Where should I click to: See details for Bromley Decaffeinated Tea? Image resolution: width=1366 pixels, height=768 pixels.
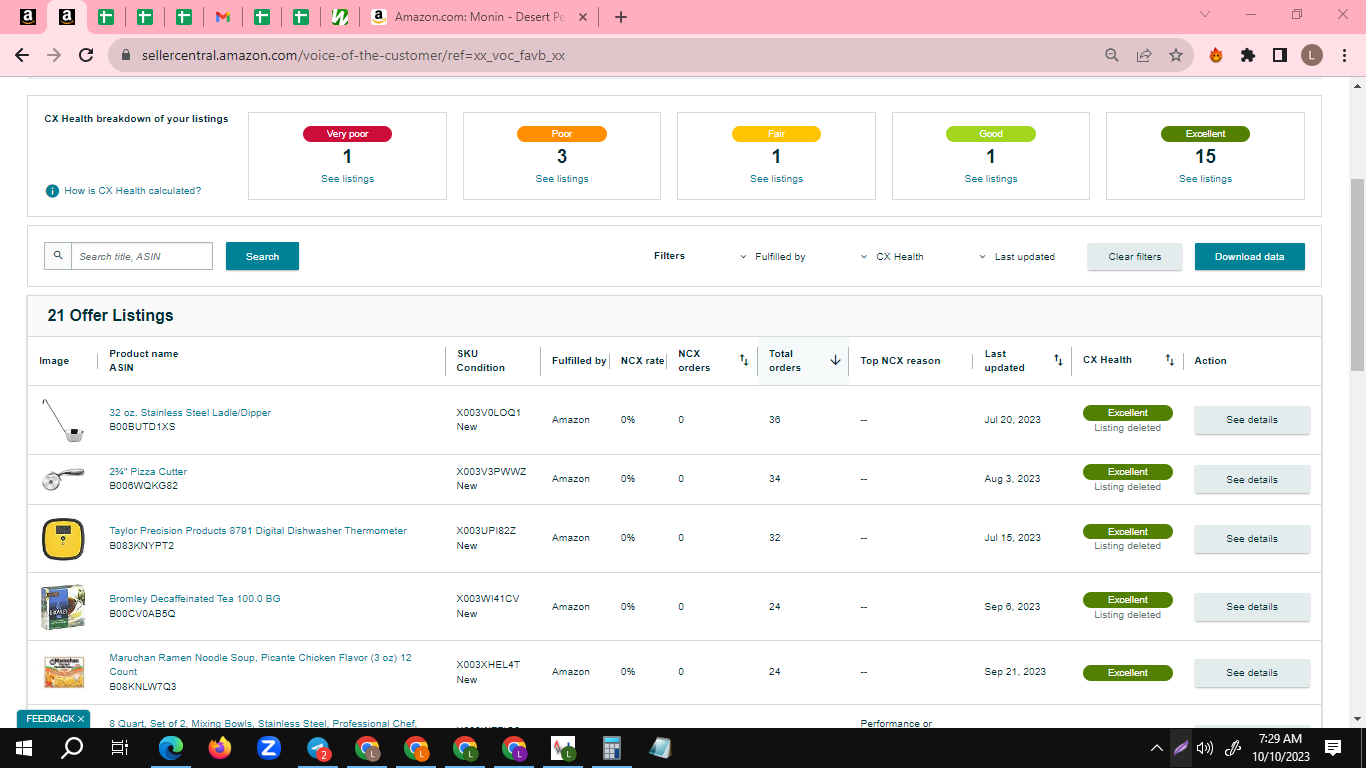pos(1252,607)
